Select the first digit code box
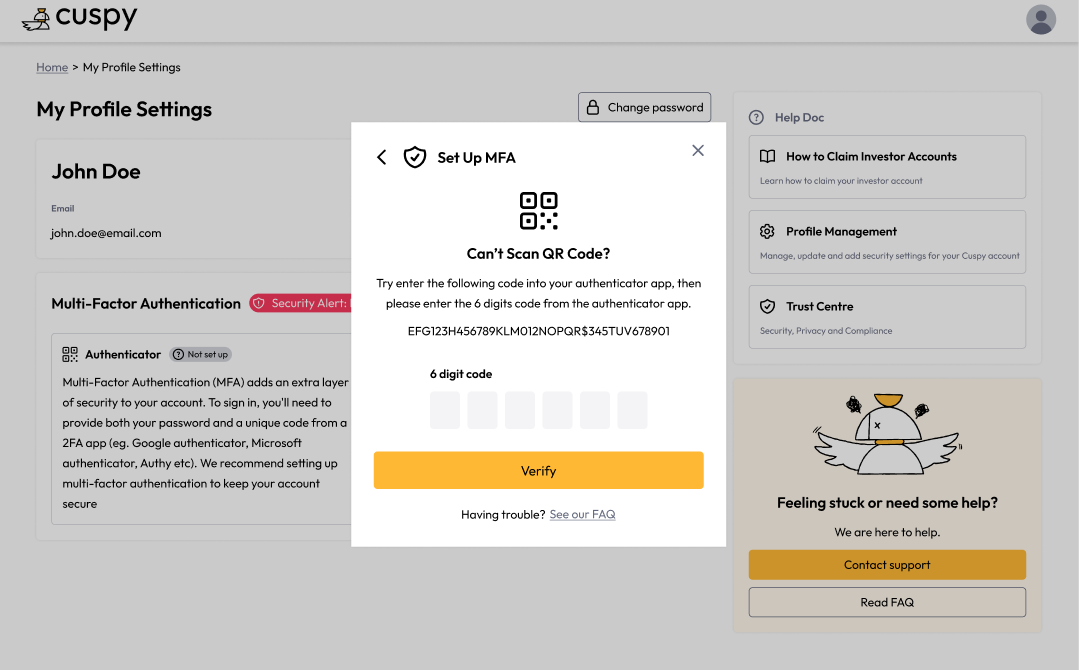The height and width of the screenshot is (670, 1079). click(445, 410)
